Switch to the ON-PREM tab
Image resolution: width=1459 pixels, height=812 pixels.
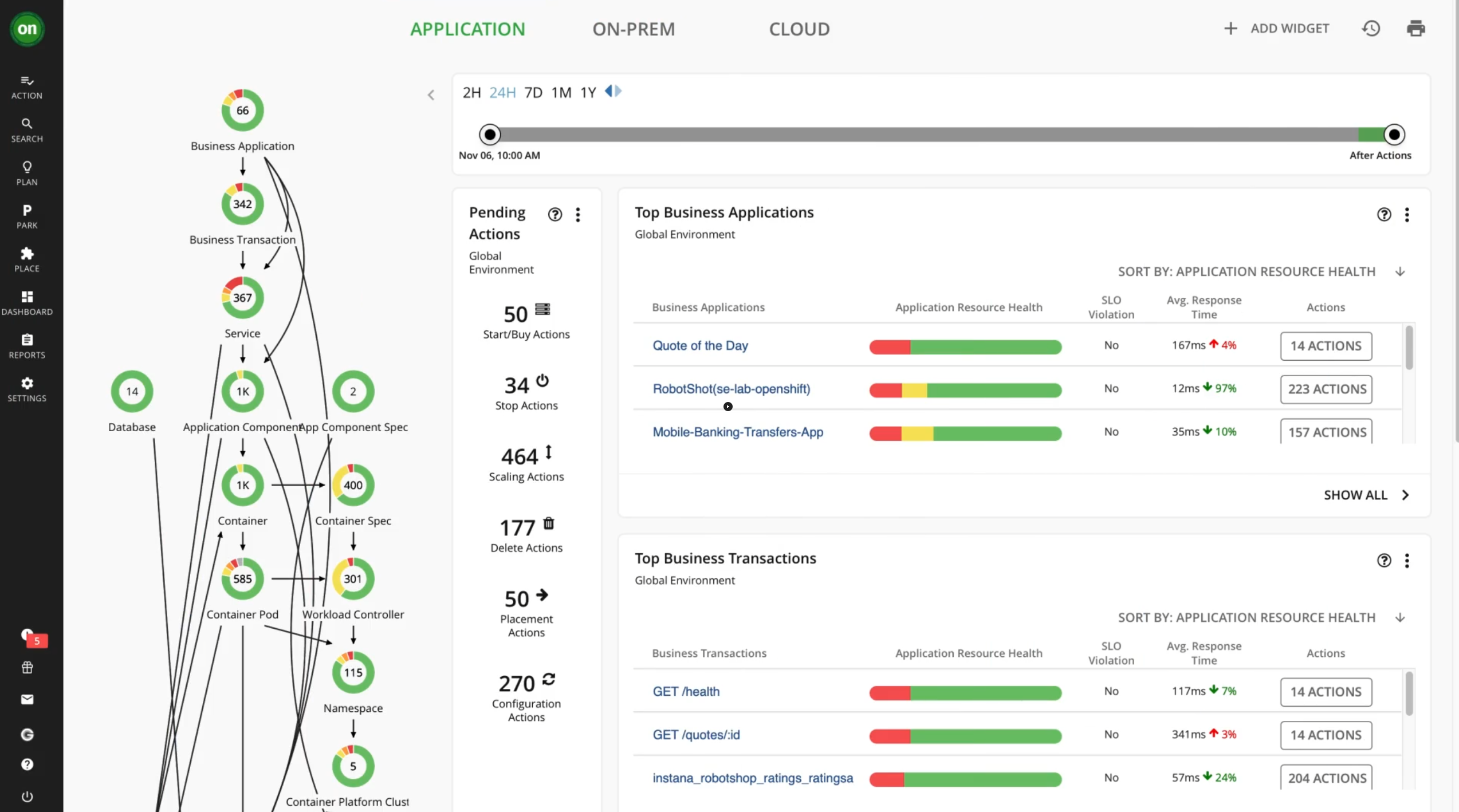click(x=633, y=29)
